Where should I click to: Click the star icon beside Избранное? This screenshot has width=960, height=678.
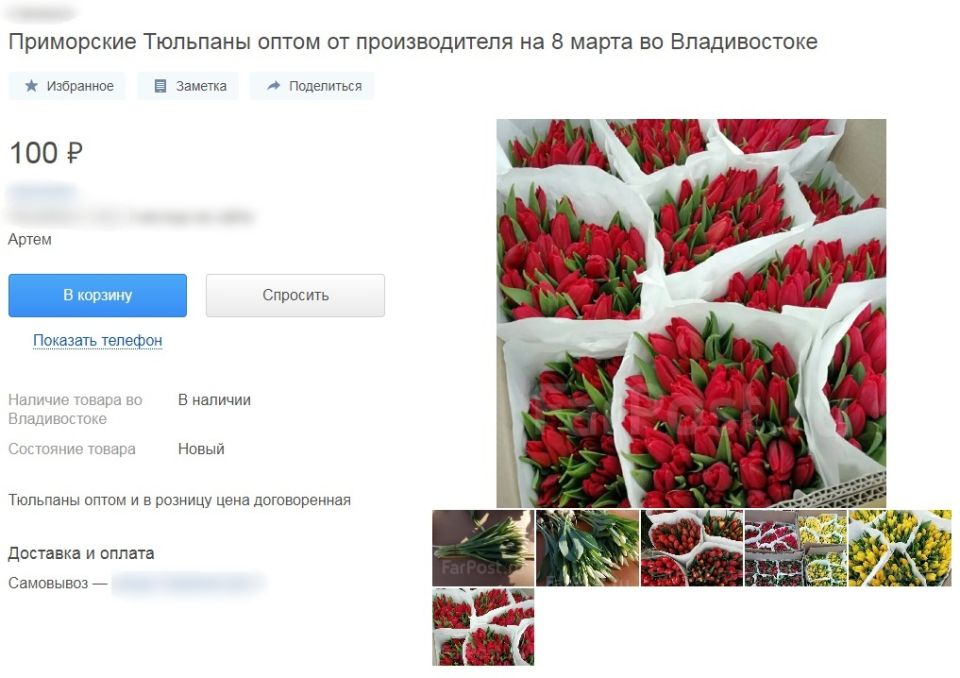(31, 86)
